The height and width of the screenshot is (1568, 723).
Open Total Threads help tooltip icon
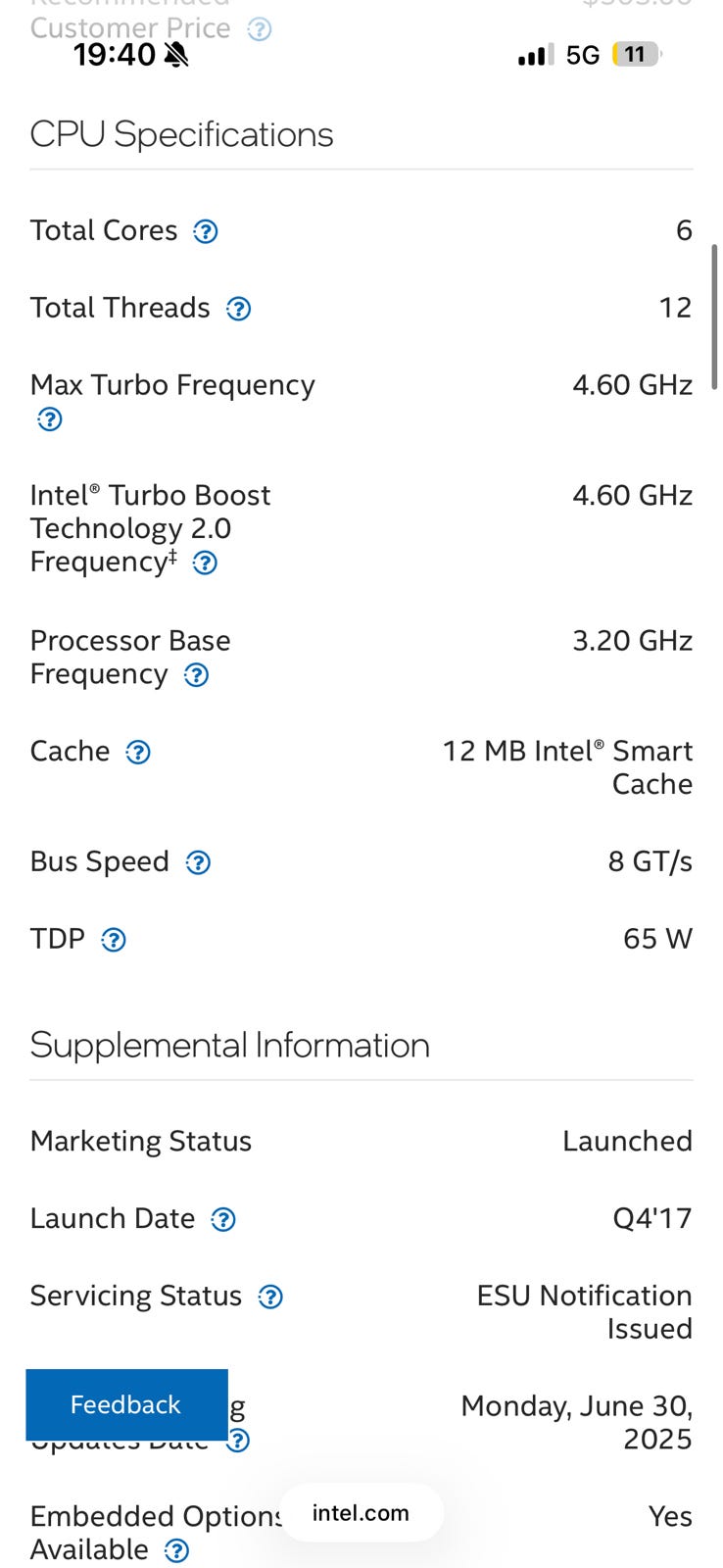pyautogui.click(x=238, y=309)
